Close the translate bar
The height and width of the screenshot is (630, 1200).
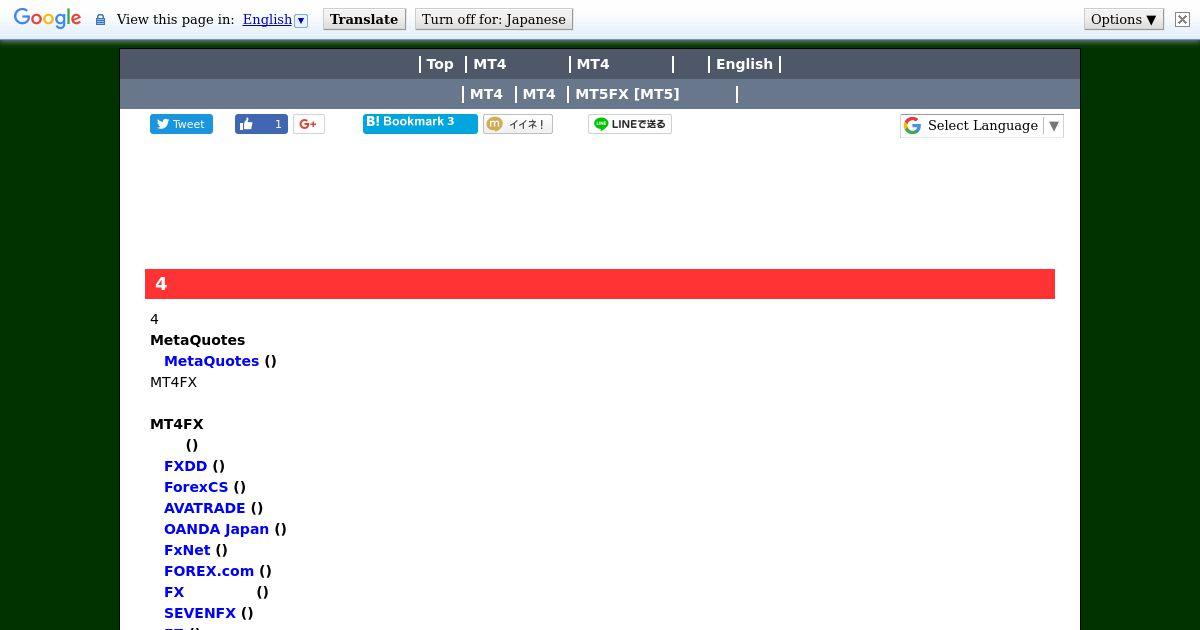[1182, 19]
